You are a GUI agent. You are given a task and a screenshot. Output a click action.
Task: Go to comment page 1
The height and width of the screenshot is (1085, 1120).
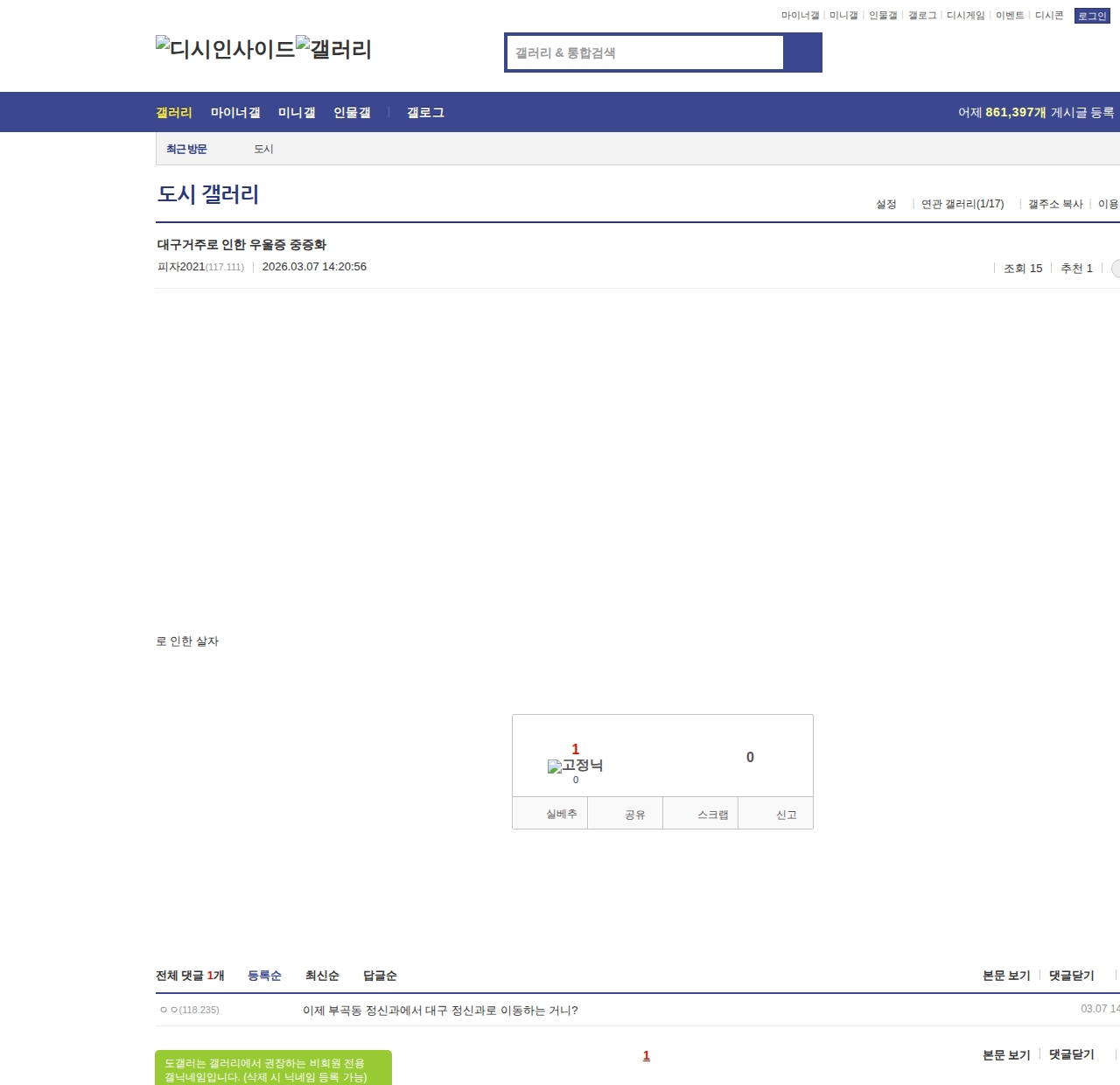(x=647, y=1055)
